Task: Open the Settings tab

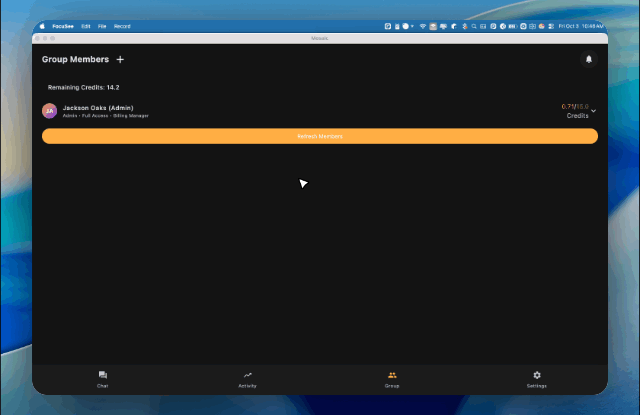Action: click(536, 379)
